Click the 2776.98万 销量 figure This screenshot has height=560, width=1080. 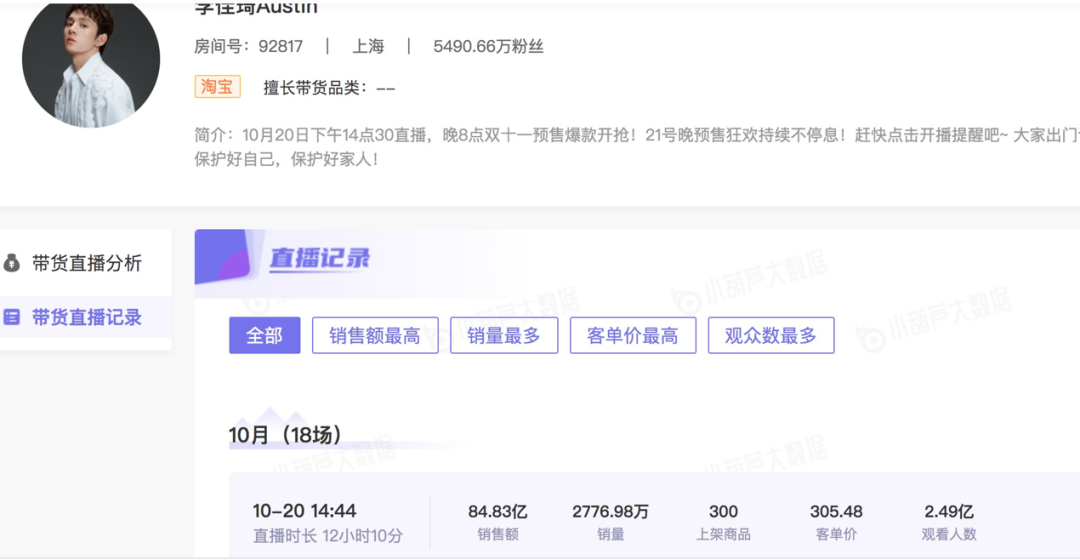click(610, 512)
